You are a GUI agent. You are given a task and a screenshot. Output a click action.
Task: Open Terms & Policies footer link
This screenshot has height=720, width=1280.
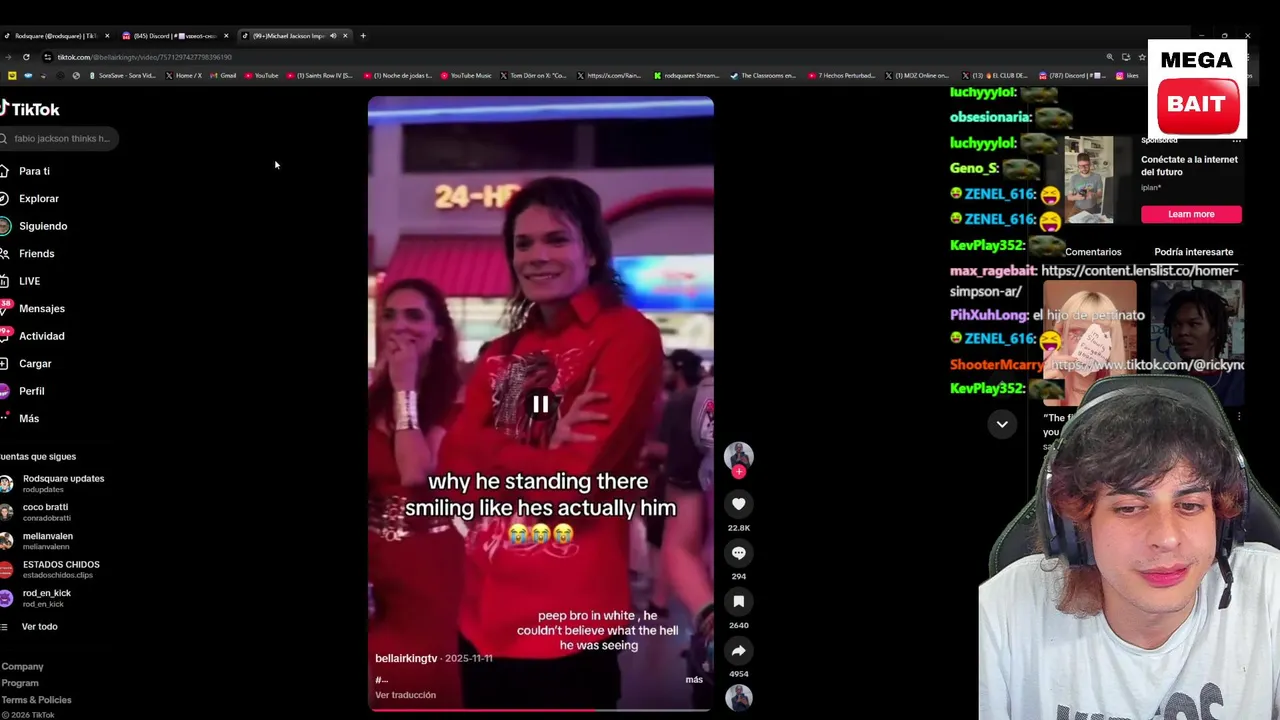(x=36, y=700)
